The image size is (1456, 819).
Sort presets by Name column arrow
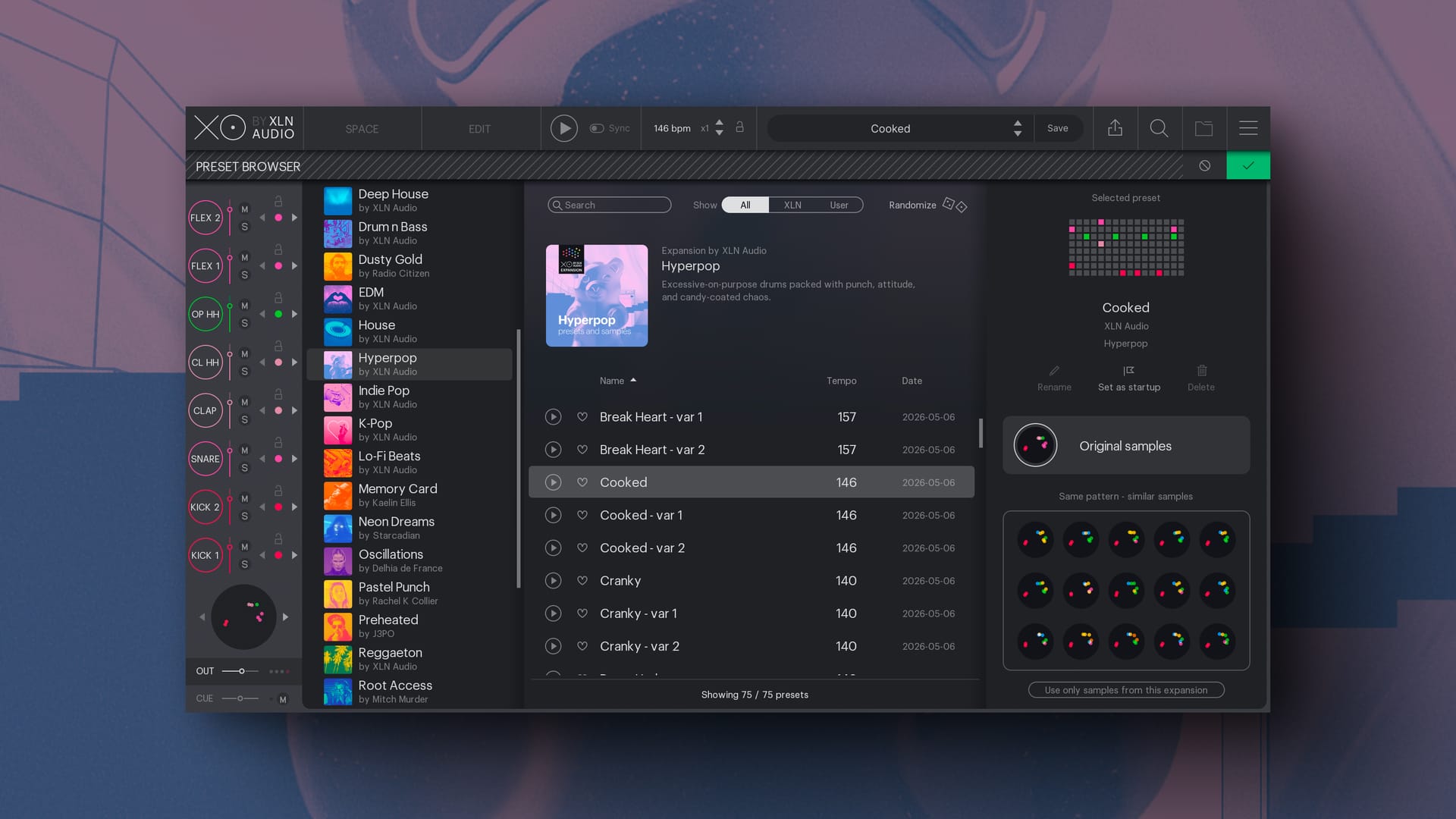coord(633,380)
